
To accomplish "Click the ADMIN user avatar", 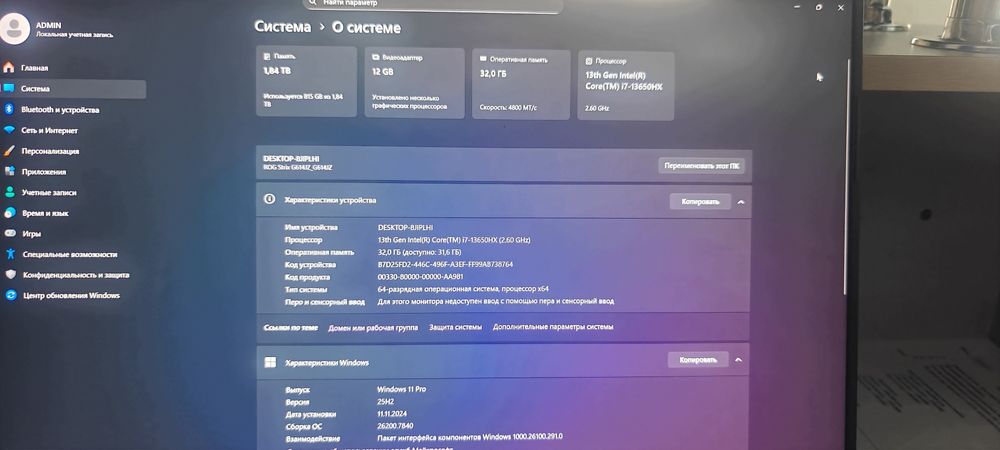I will point(14,27).
